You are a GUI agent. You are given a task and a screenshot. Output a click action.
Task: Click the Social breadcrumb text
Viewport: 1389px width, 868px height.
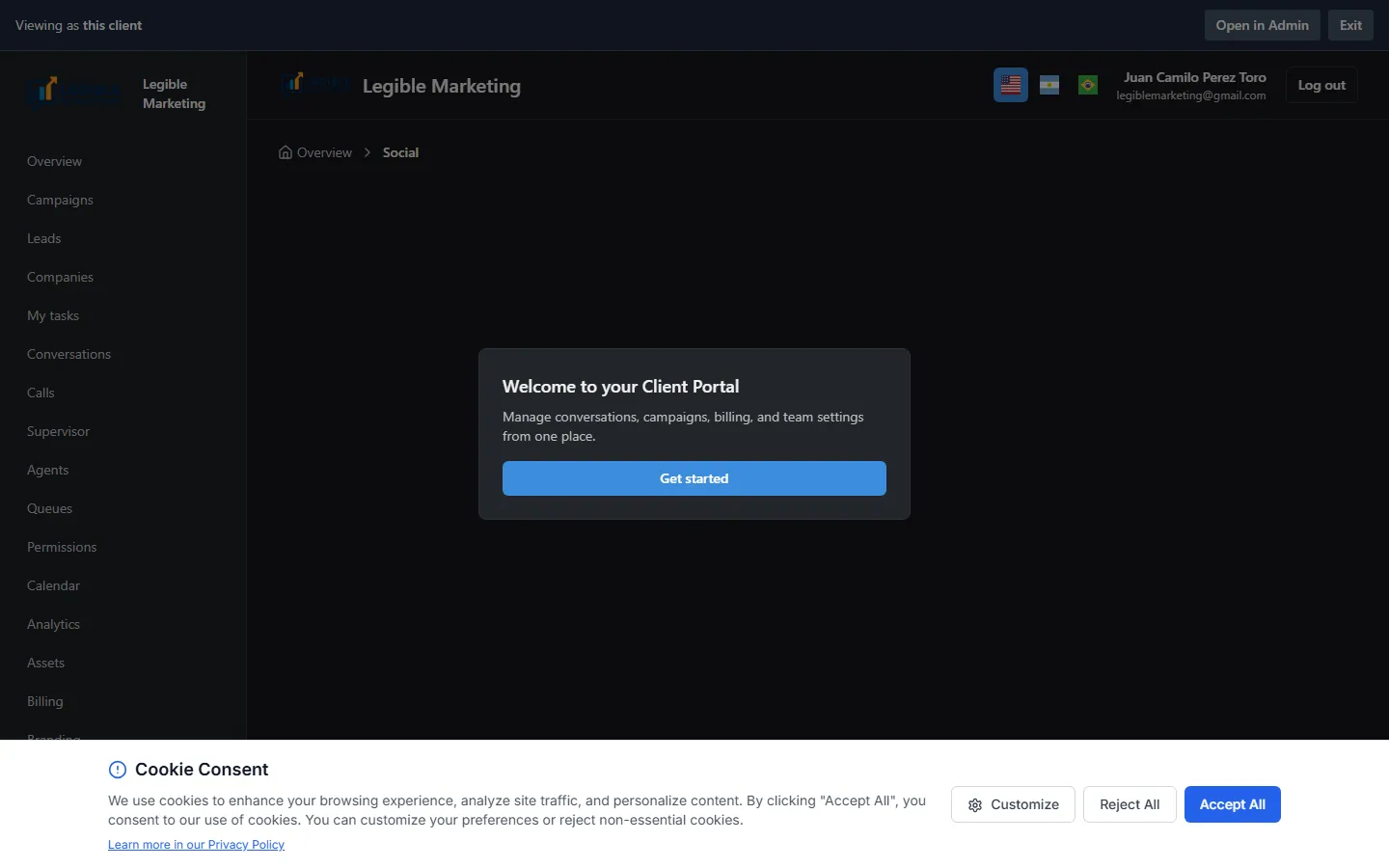tap(400, 152)
